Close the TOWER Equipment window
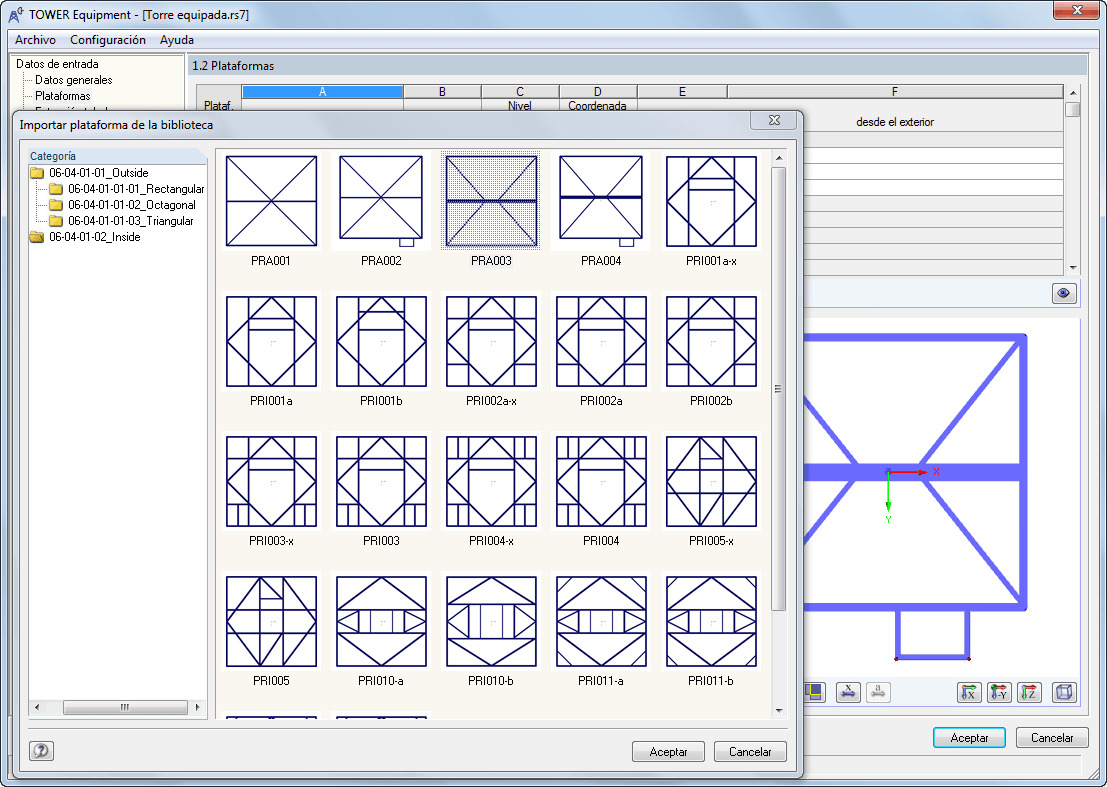The image size is (1107, 787). tap(1077, 10)
